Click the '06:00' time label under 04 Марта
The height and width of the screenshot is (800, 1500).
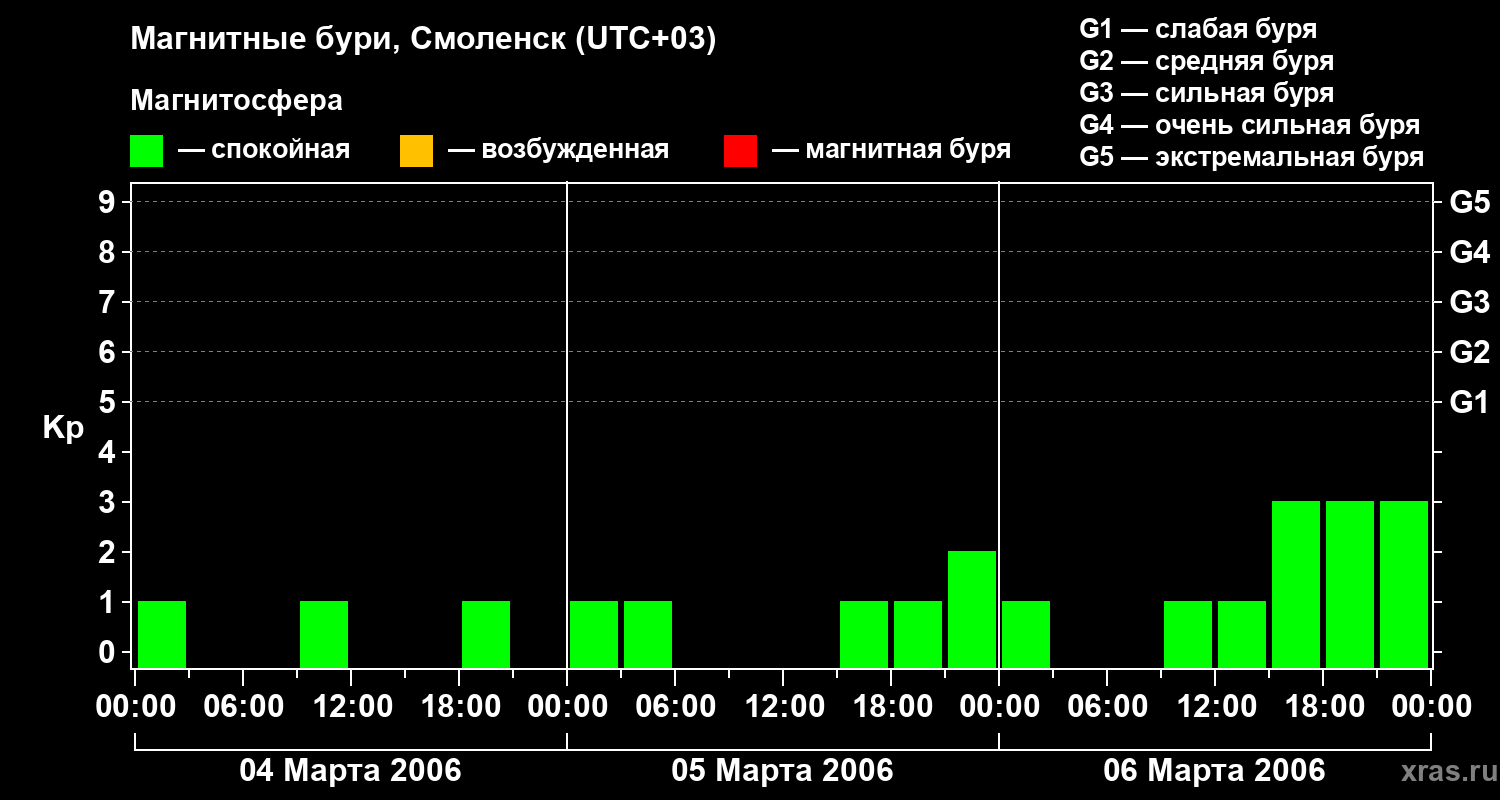242,707
